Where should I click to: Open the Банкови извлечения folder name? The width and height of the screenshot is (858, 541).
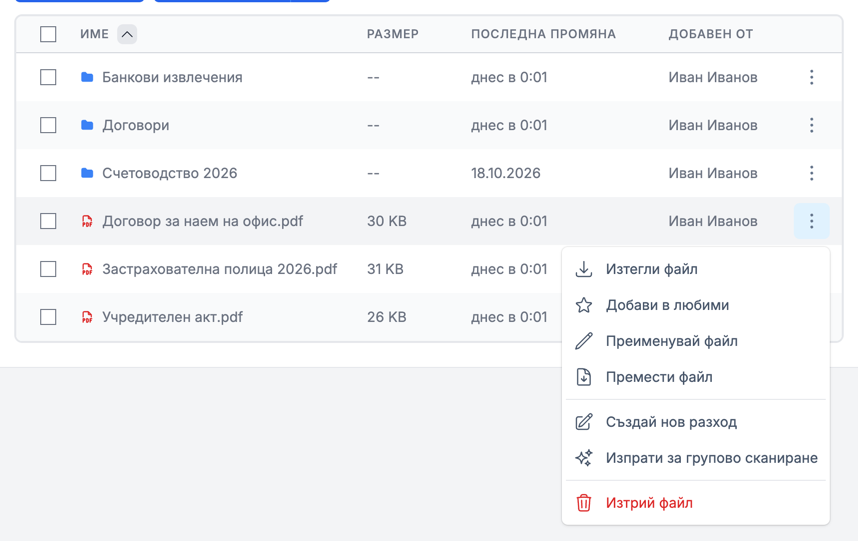click(x=172, y=77)
